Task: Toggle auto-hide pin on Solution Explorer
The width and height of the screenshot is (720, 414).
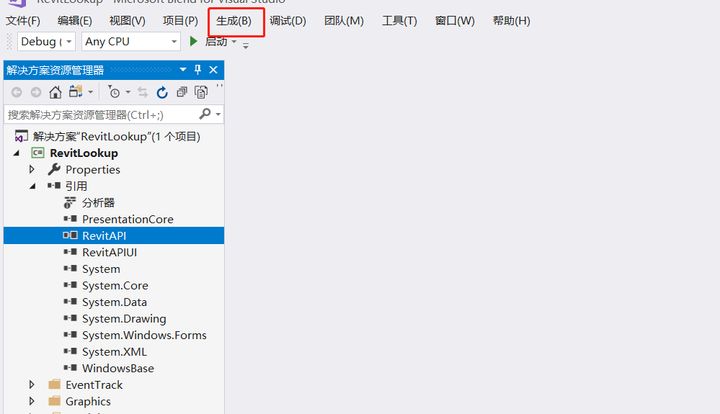Action: [x=198, y=70]
